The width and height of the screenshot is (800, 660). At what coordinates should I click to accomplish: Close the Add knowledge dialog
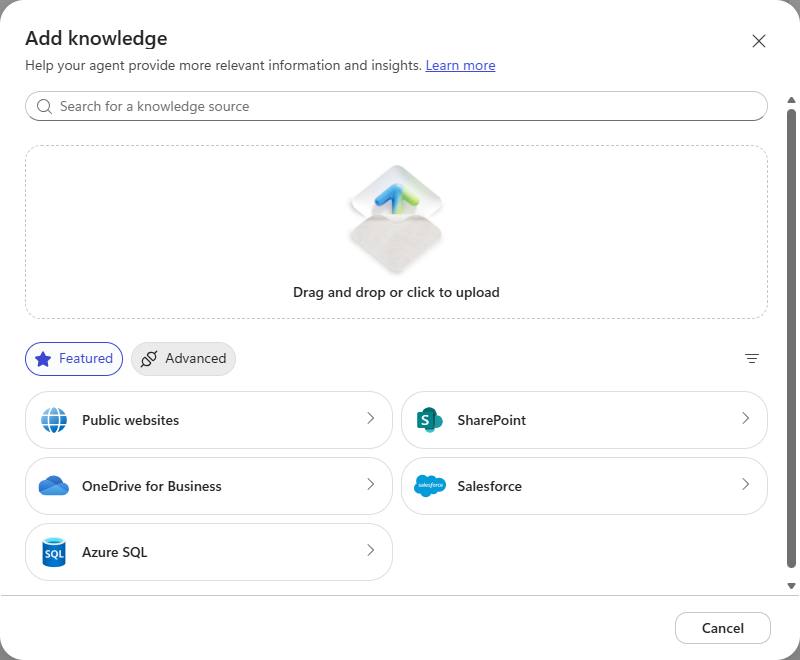pos(759,41)
